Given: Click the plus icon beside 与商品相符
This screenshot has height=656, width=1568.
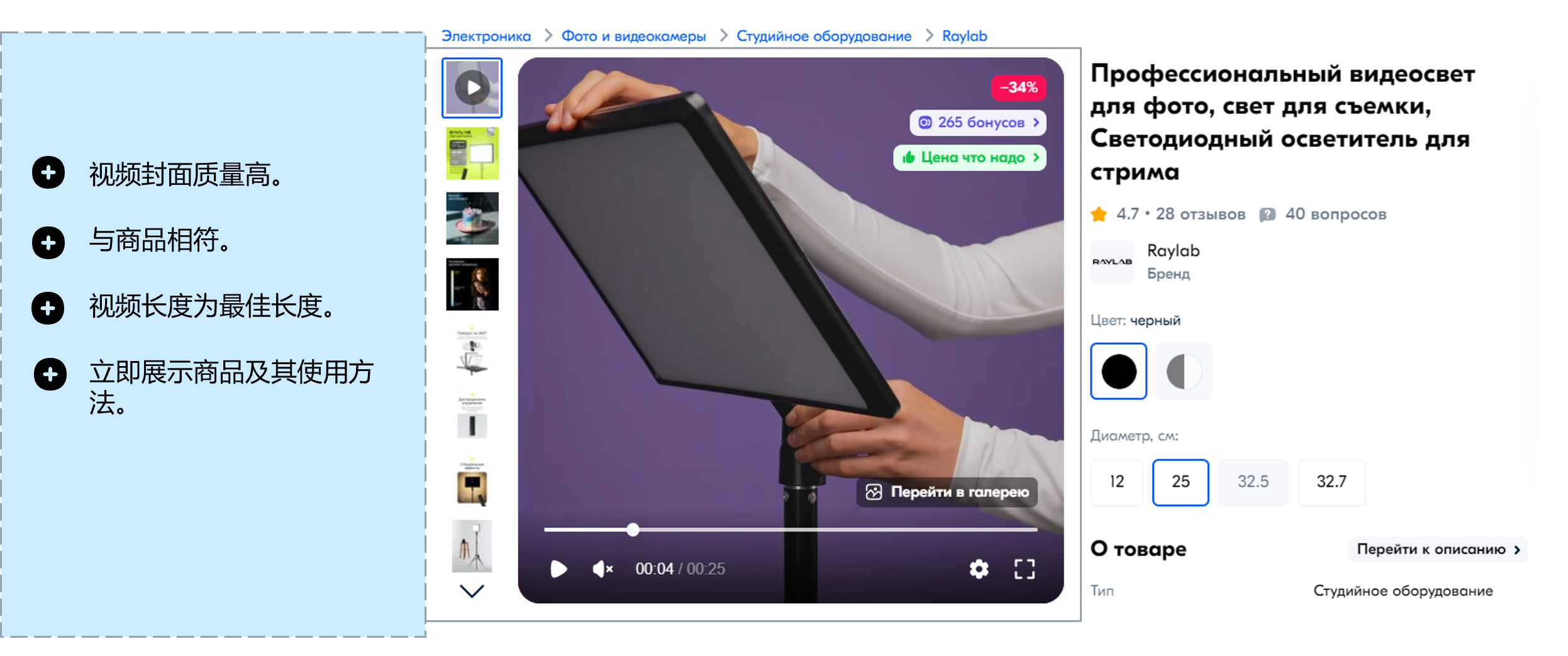Looking at the screenshot, I should pos(48,243).
